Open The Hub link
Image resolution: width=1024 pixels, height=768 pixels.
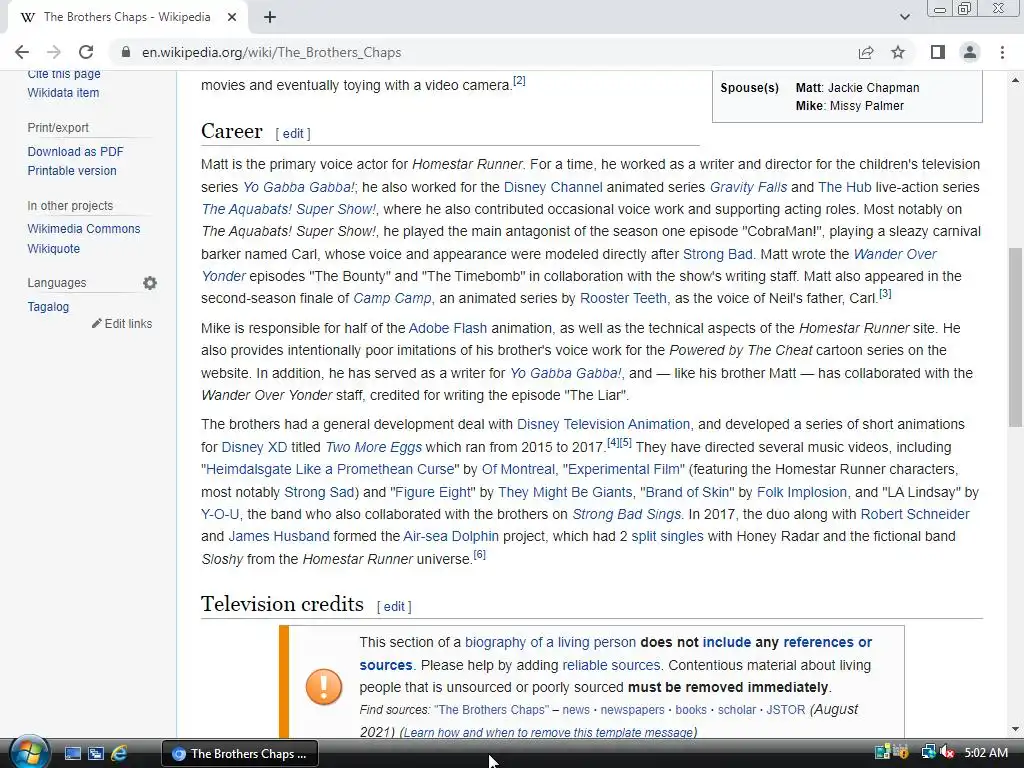pos(845,187)
